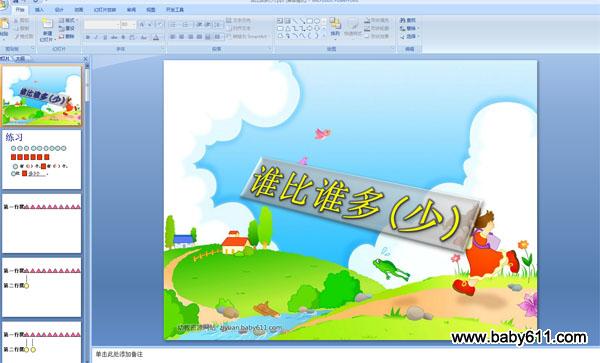Switch to the Design (设计) tab

[x=59, y=10]
